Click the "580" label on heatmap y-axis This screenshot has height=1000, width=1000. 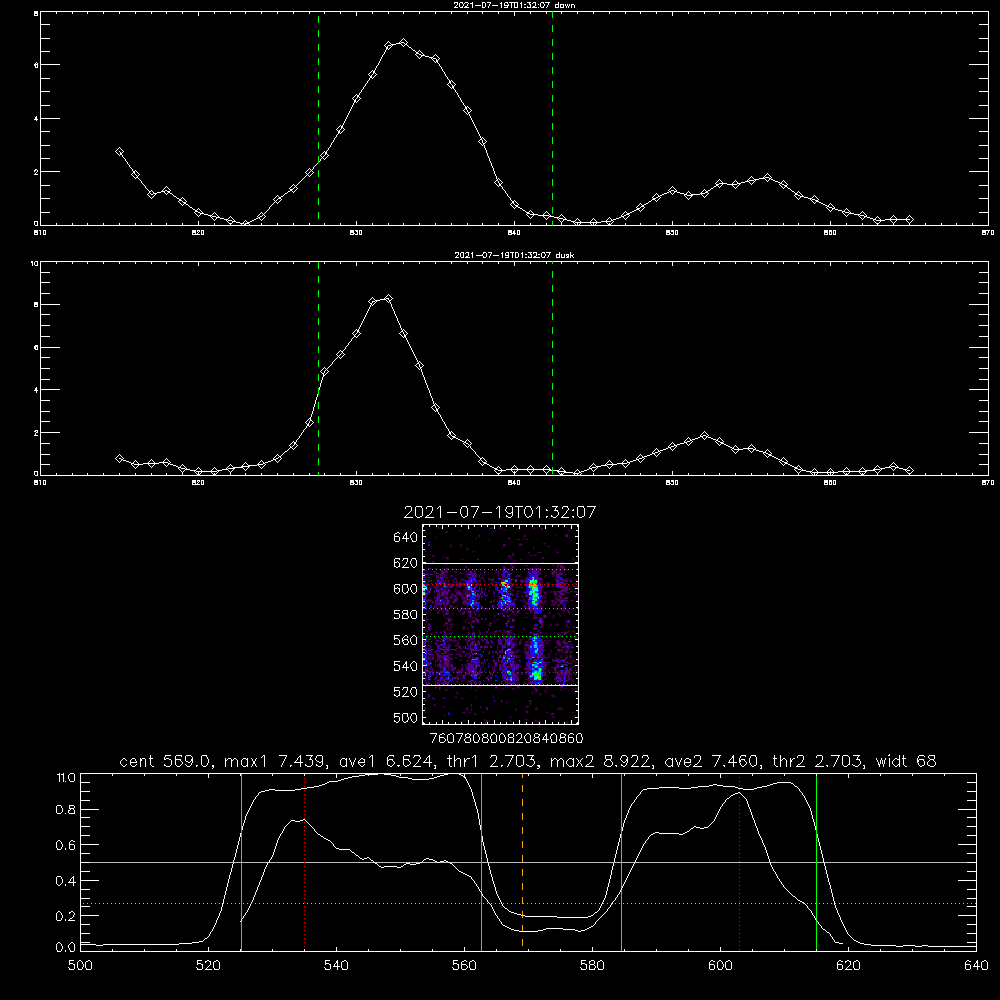[x=405, y=614]
